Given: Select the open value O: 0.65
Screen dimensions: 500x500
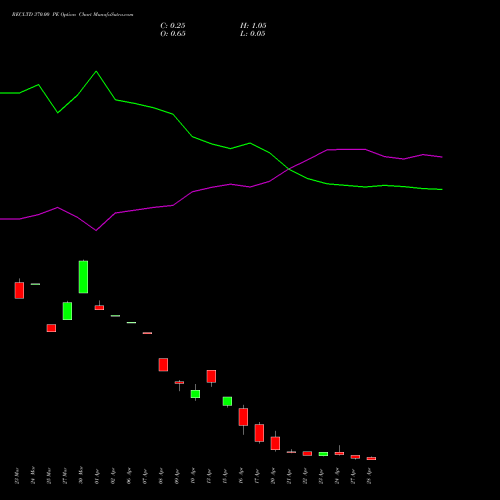Looking at the screenshot, I should point(173,34).
